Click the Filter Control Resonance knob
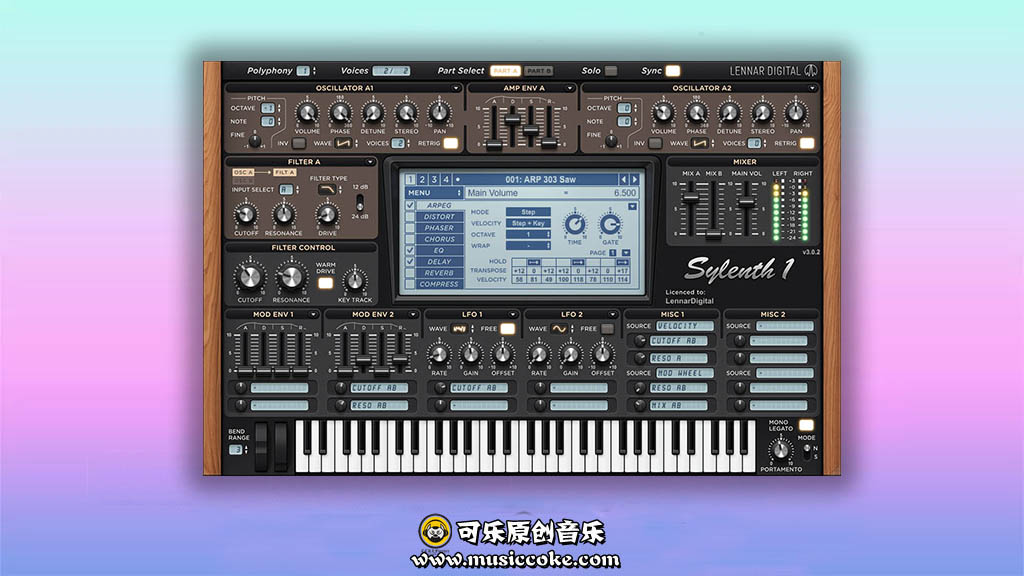1024x576 pixels. pyautogui.click(x=291, y=278)
